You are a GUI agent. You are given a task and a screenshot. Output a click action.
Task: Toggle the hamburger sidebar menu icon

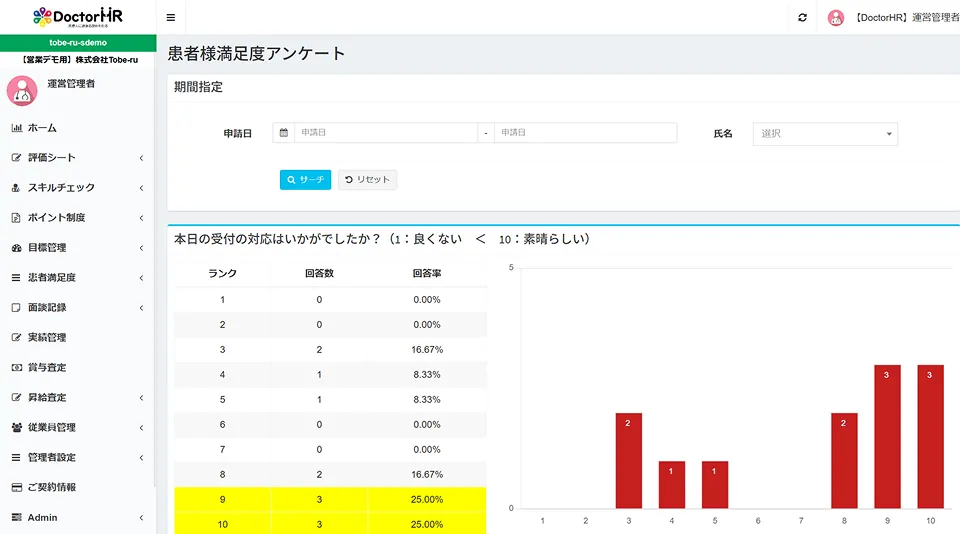171,18
